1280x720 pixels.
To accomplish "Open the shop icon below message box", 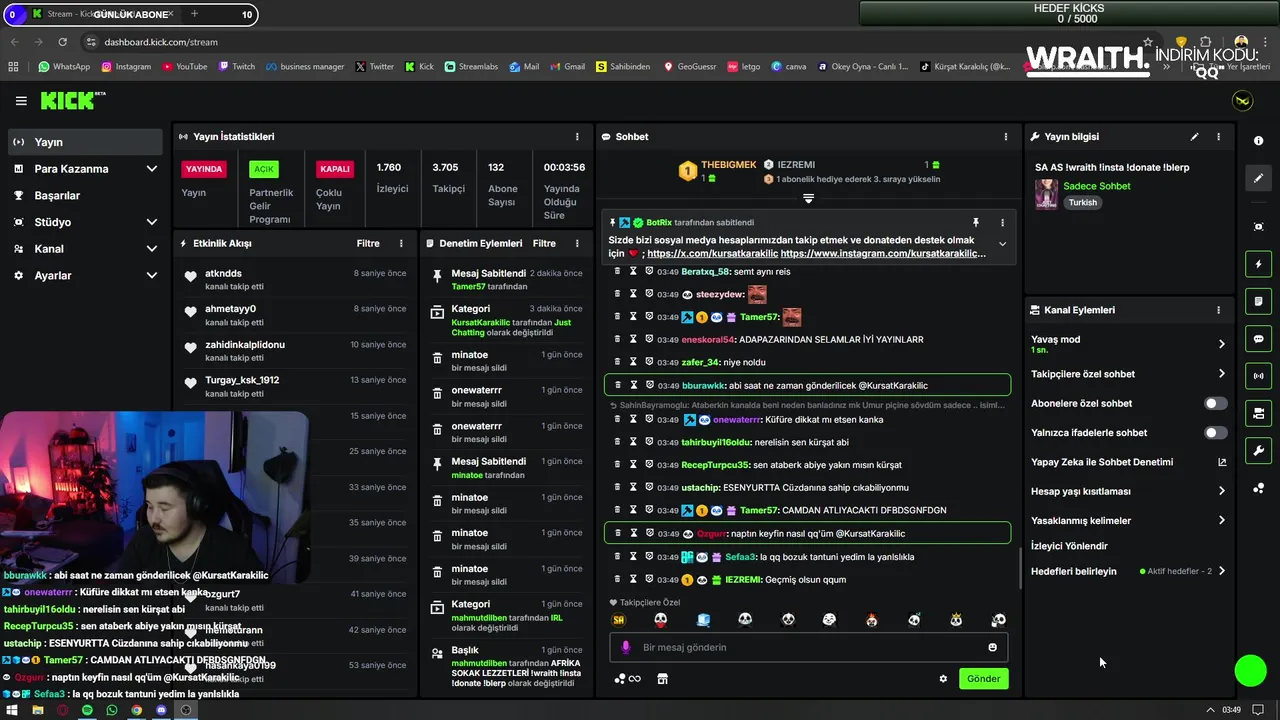I will tap(662, 679).
